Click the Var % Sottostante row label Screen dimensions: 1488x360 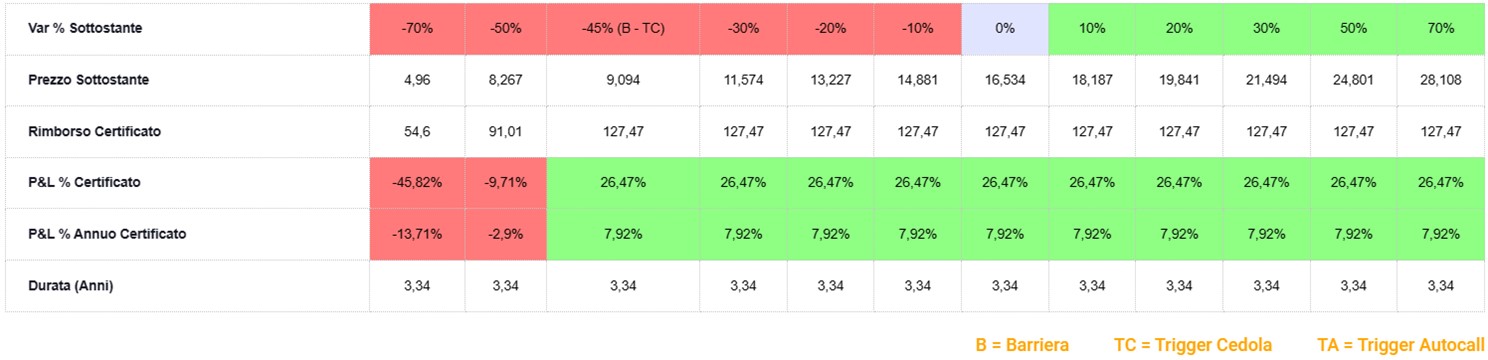tap(85, 29)
